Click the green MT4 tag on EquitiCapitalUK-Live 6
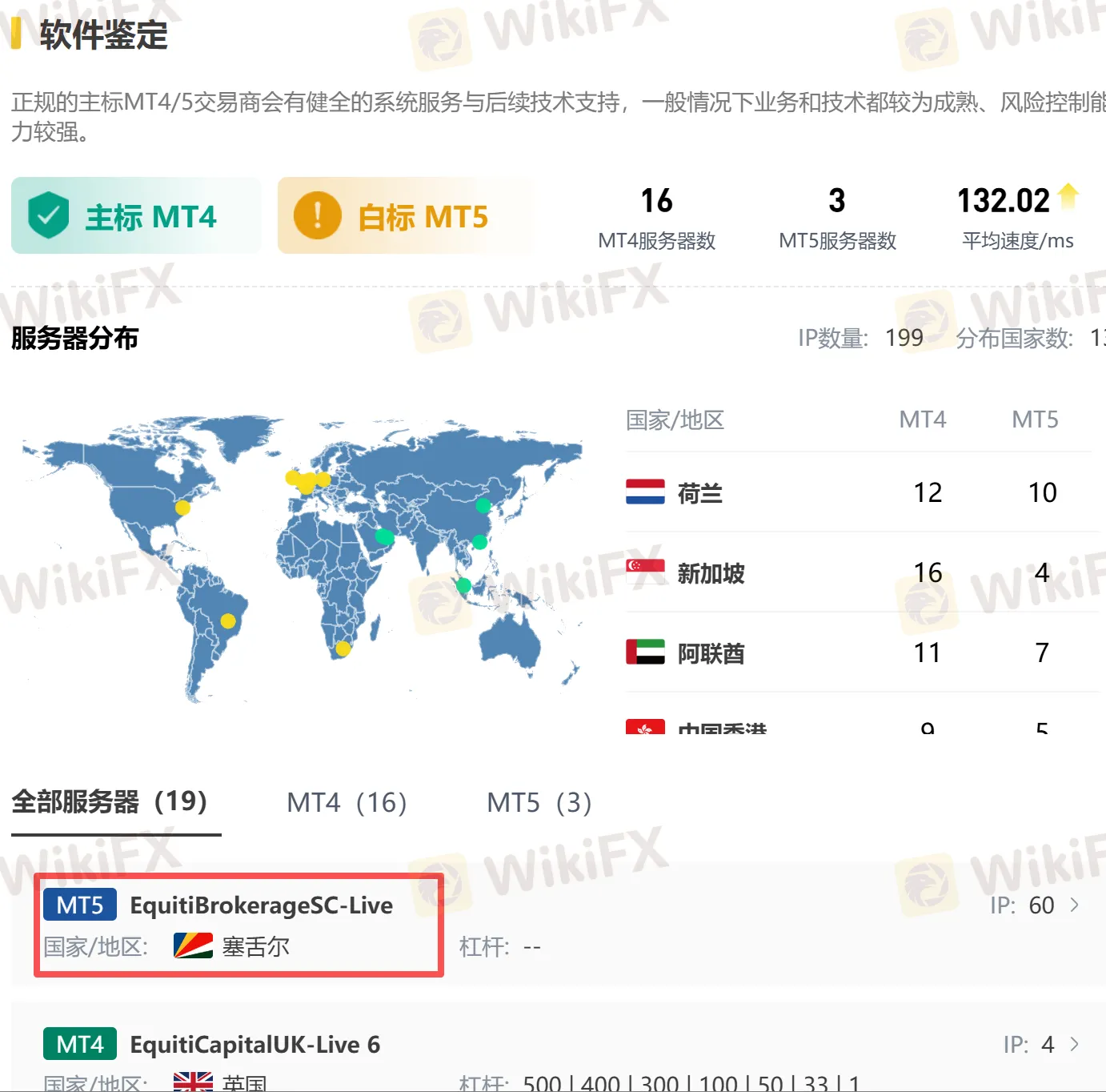 pyautogui.click(x=80, y=1044)
